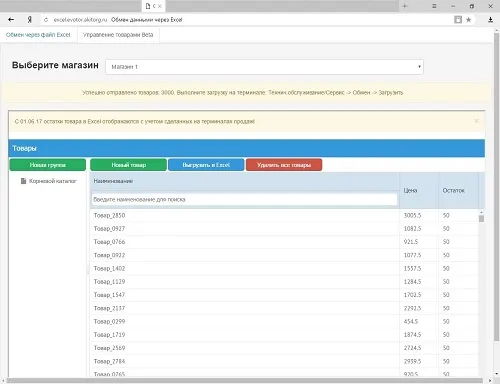
Task: Dismiss the yellow stock notice with X
Action: 476,121
